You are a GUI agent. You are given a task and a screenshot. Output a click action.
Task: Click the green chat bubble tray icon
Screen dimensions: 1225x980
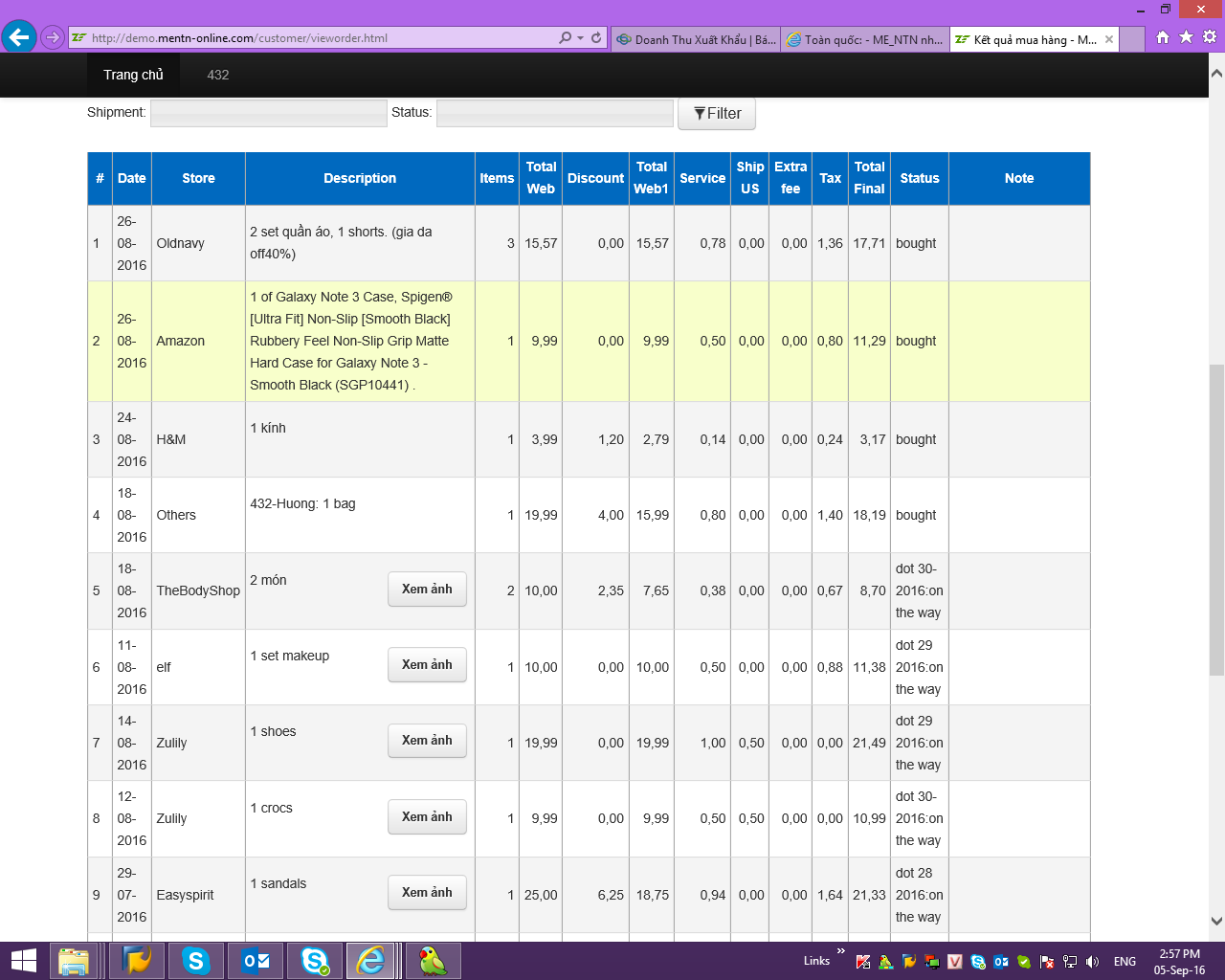[1024, 962]
